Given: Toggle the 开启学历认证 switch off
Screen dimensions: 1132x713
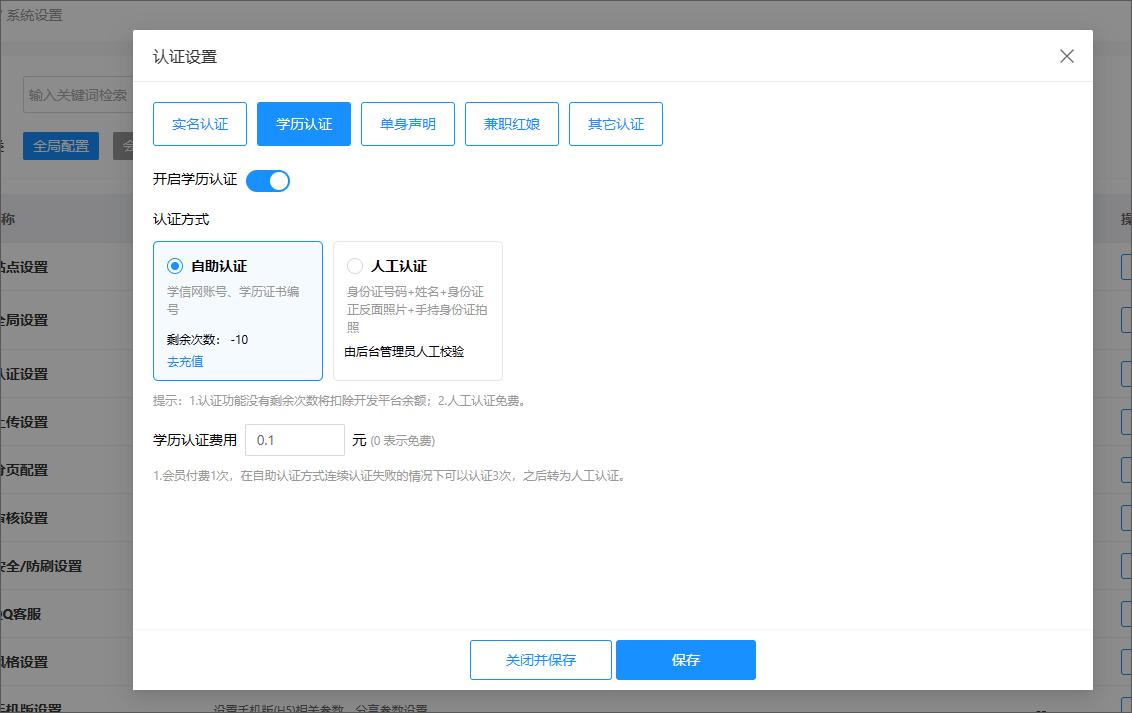Looking at the screenshot, I should tap(268, 181).
